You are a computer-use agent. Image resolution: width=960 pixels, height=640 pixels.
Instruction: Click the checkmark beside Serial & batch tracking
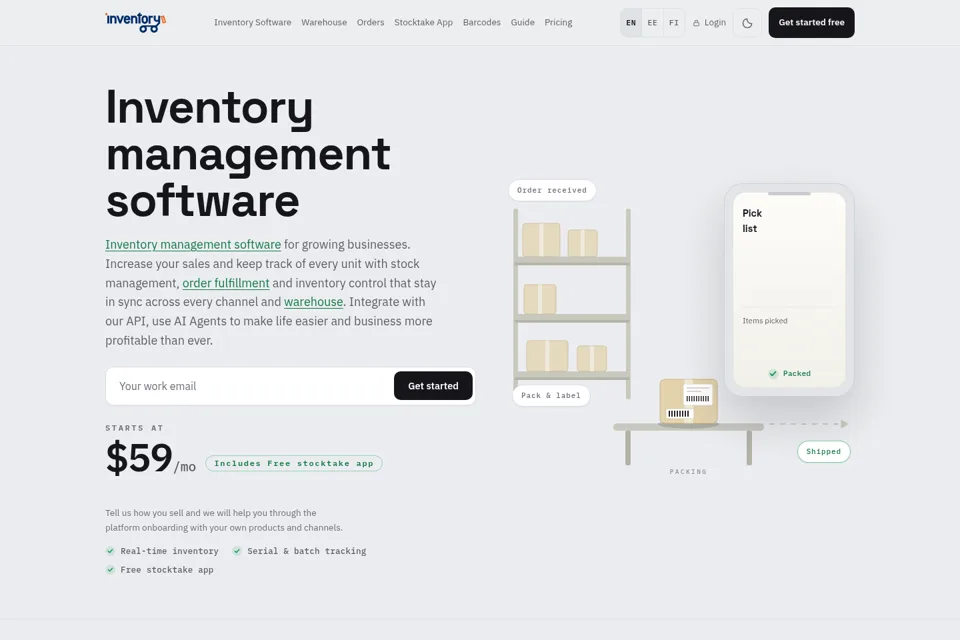point(237,551)
